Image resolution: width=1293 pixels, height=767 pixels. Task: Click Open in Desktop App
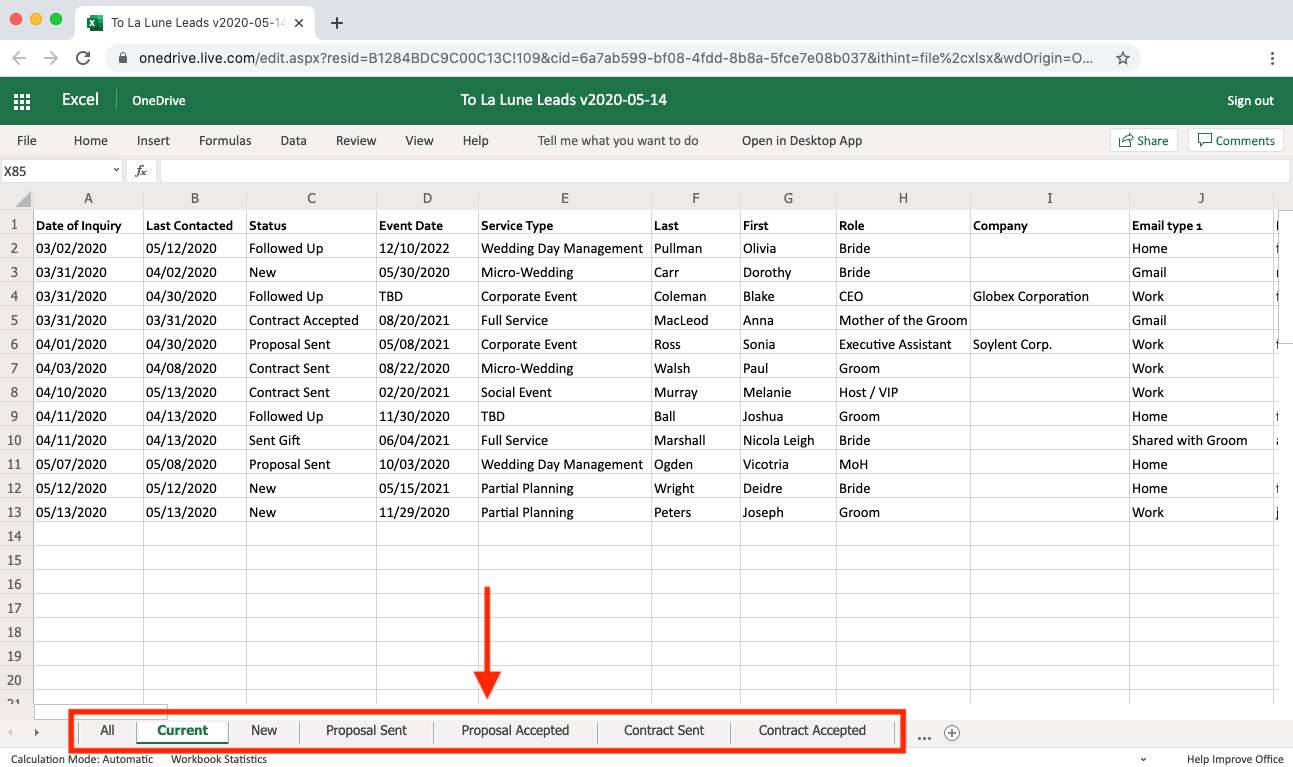(x=802, y=141)
